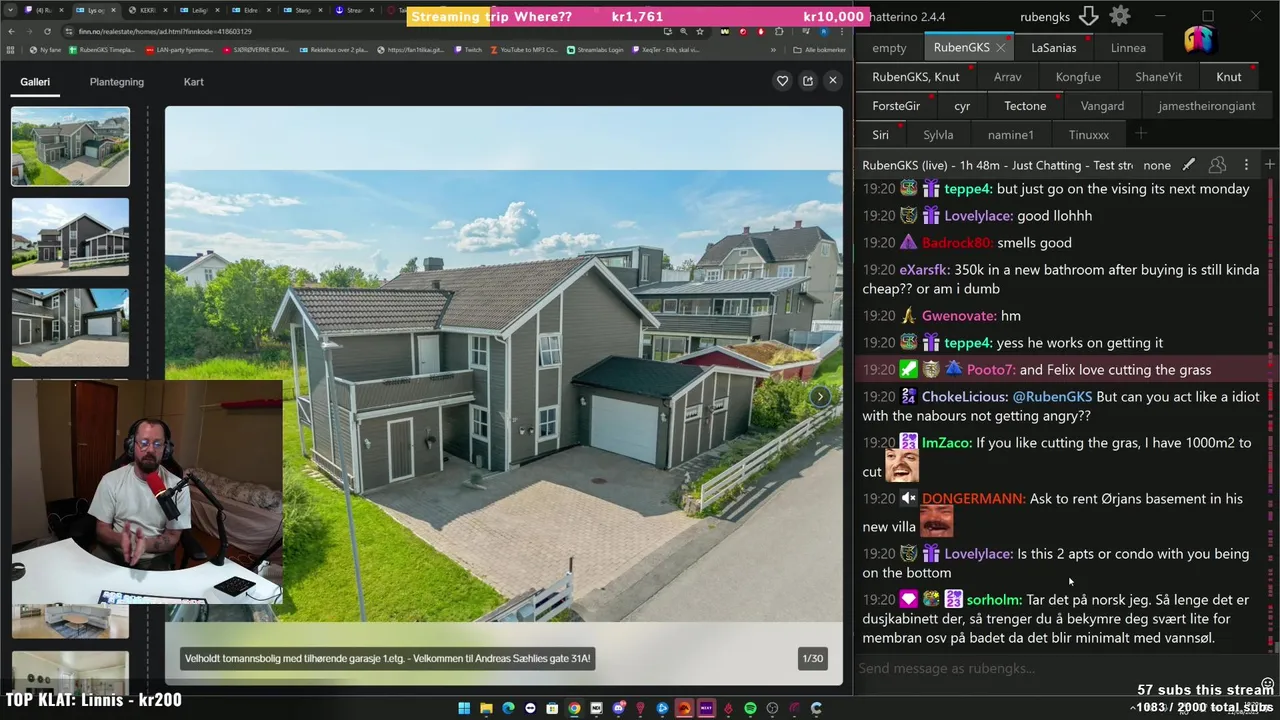
Task: Open Google Chrome from the taskbar
Action: pos(574,708)
